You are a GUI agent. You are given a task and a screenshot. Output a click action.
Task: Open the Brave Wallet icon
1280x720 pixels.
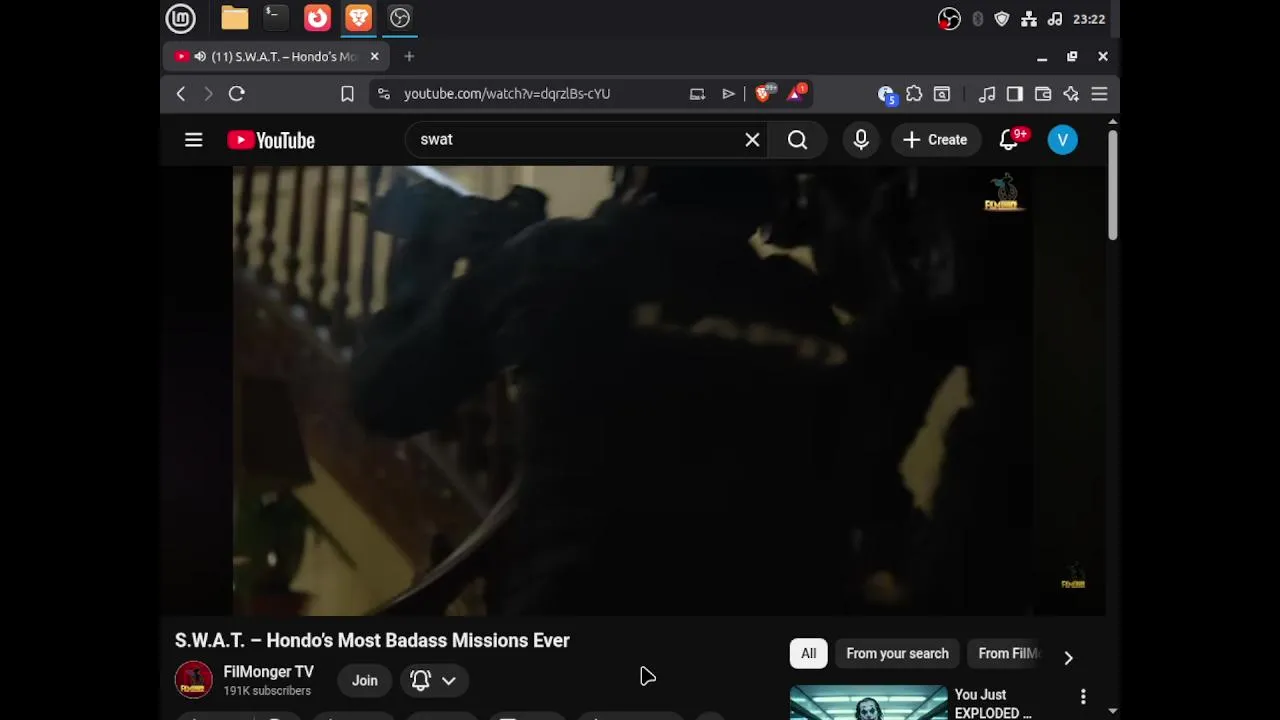tap(1043, 94)
